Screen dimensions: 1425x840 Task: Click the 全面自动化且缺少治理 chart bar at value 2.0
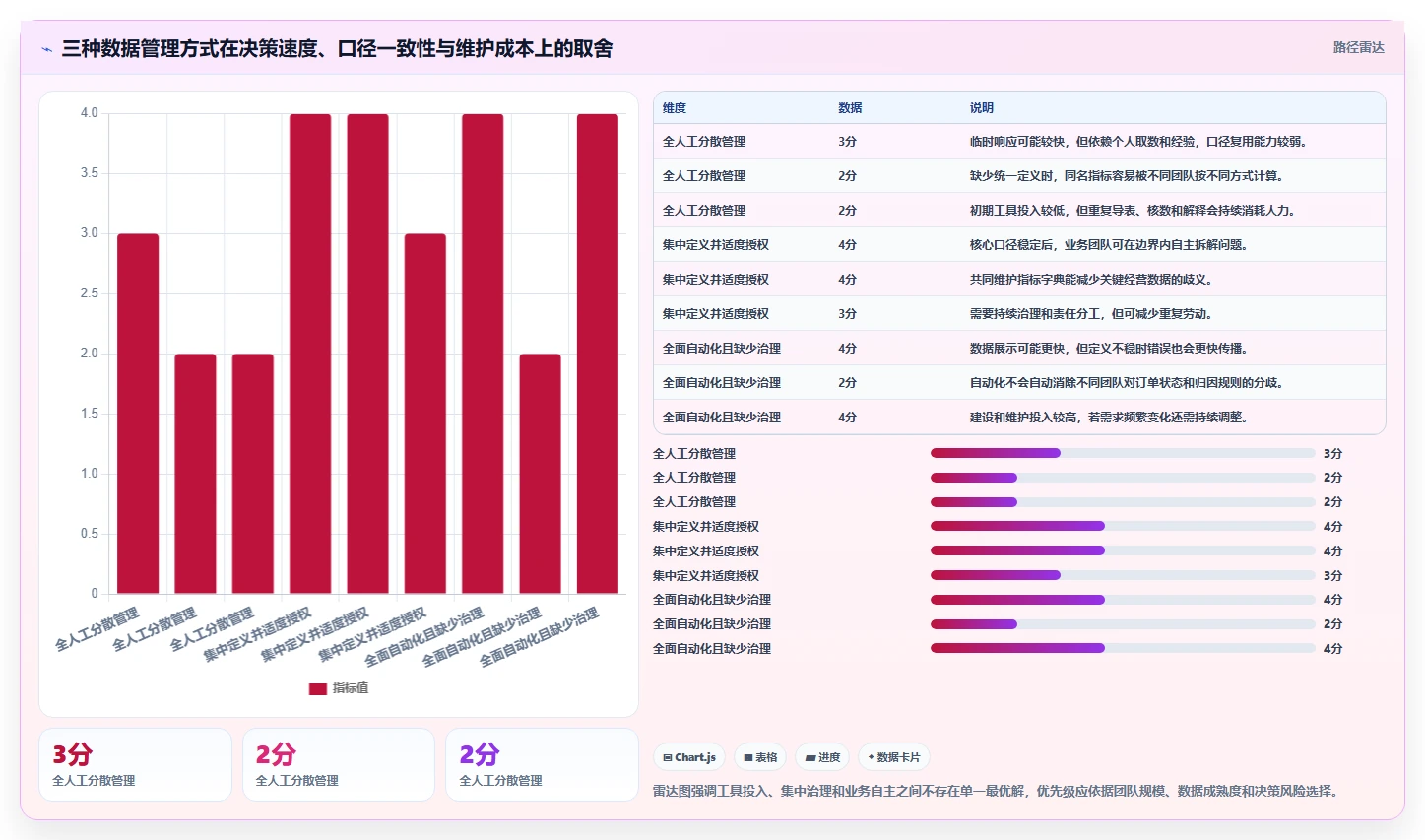pos(541,474)
